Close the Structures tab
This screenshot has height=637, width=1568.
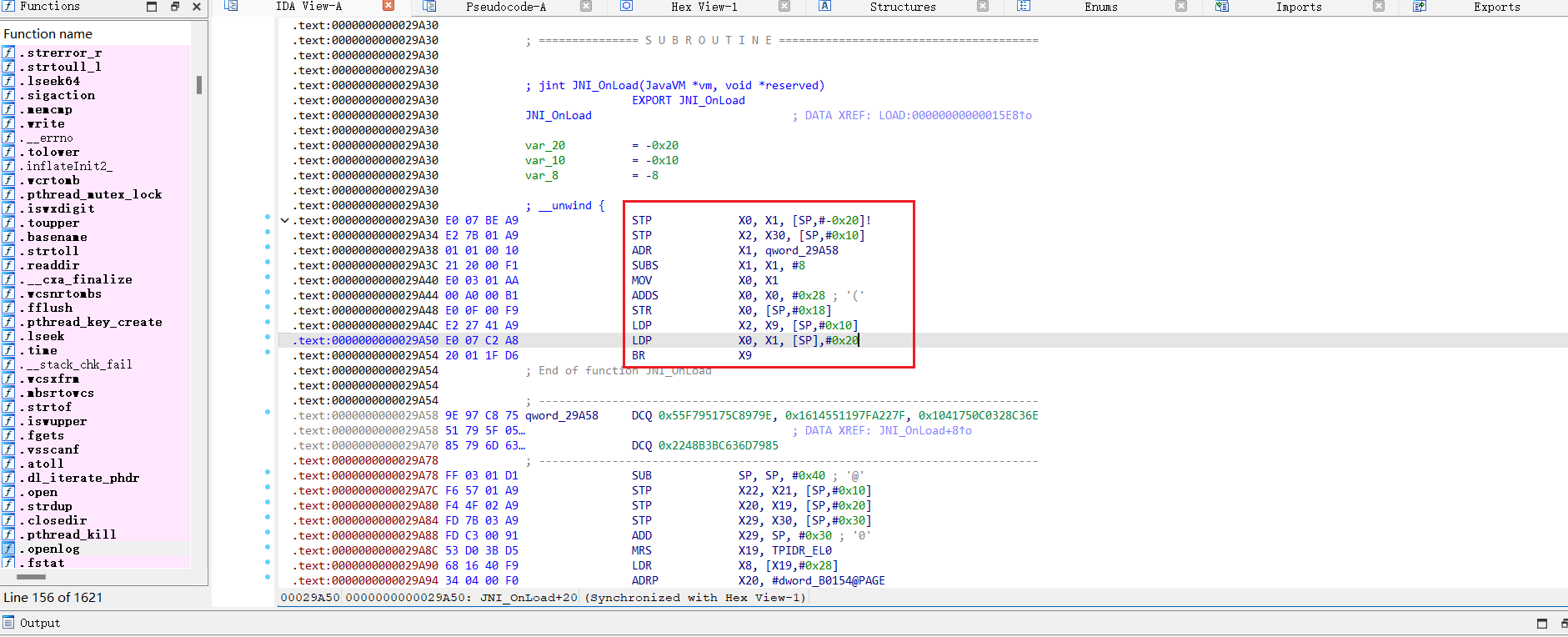click(x=983, y=6)
